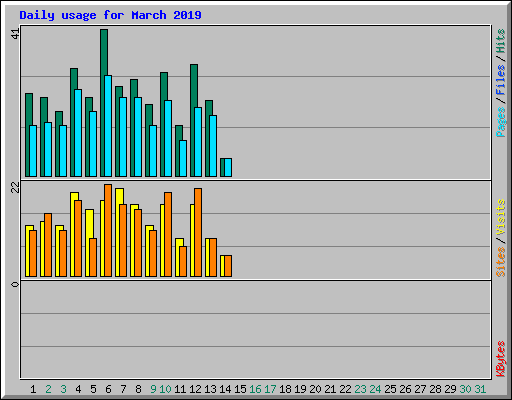The image size is (512, 400).
Task: Click the green day '10' axis label
Action: point(165,389)
